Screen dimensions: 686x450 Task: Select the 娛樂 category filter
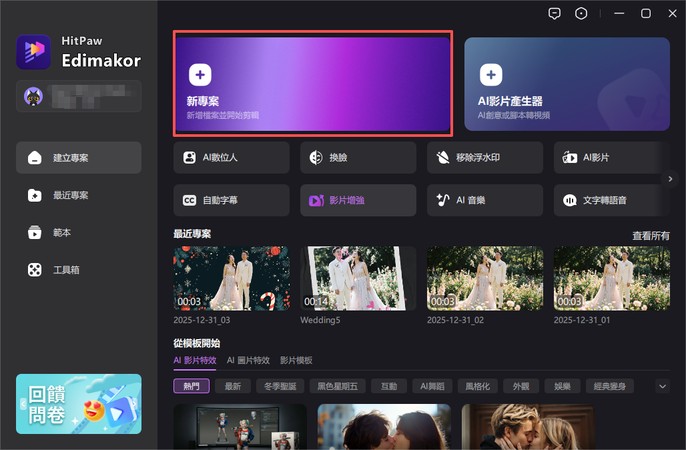point(562,386)
